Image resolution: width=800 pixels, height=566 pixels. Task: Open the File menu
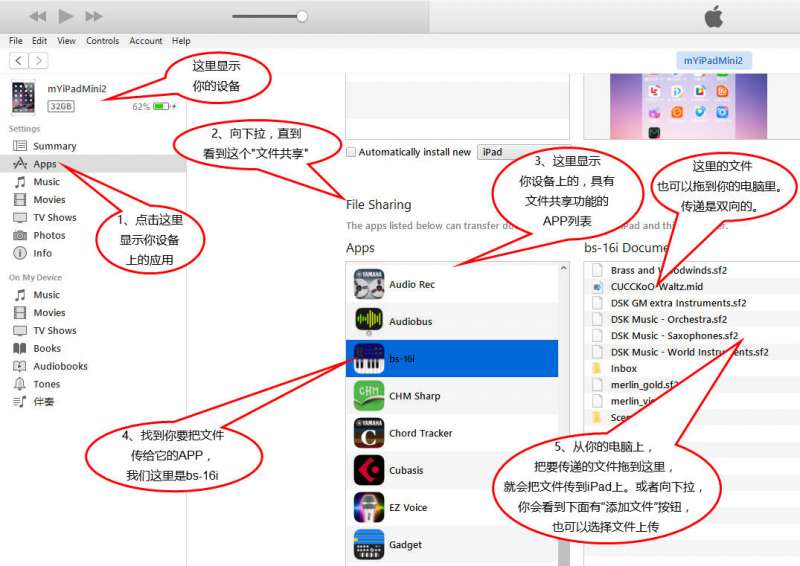tap(15, 41)
